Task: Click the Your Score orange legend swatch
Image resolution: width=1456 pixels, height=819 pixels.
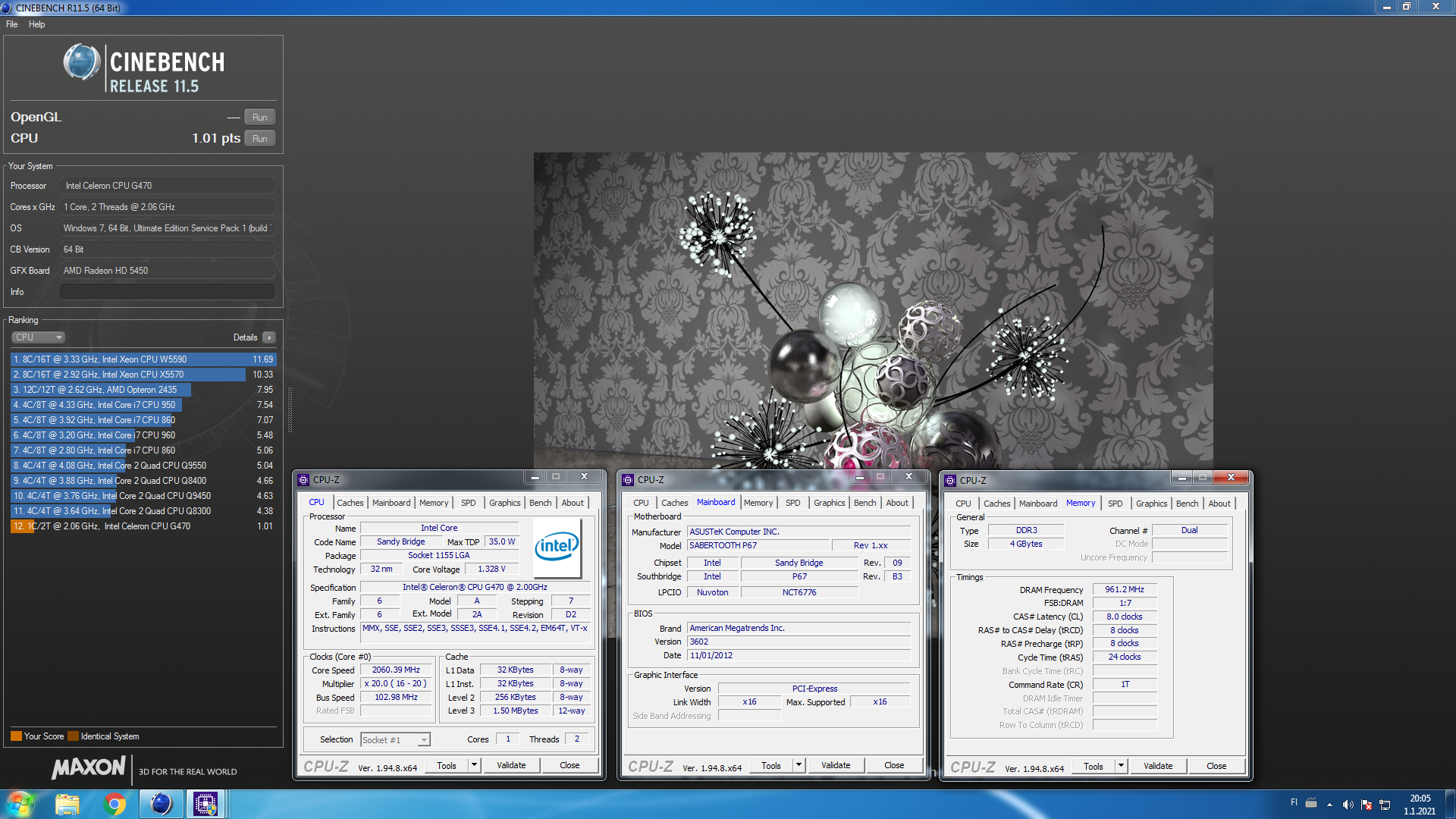Action: [16, 736]
